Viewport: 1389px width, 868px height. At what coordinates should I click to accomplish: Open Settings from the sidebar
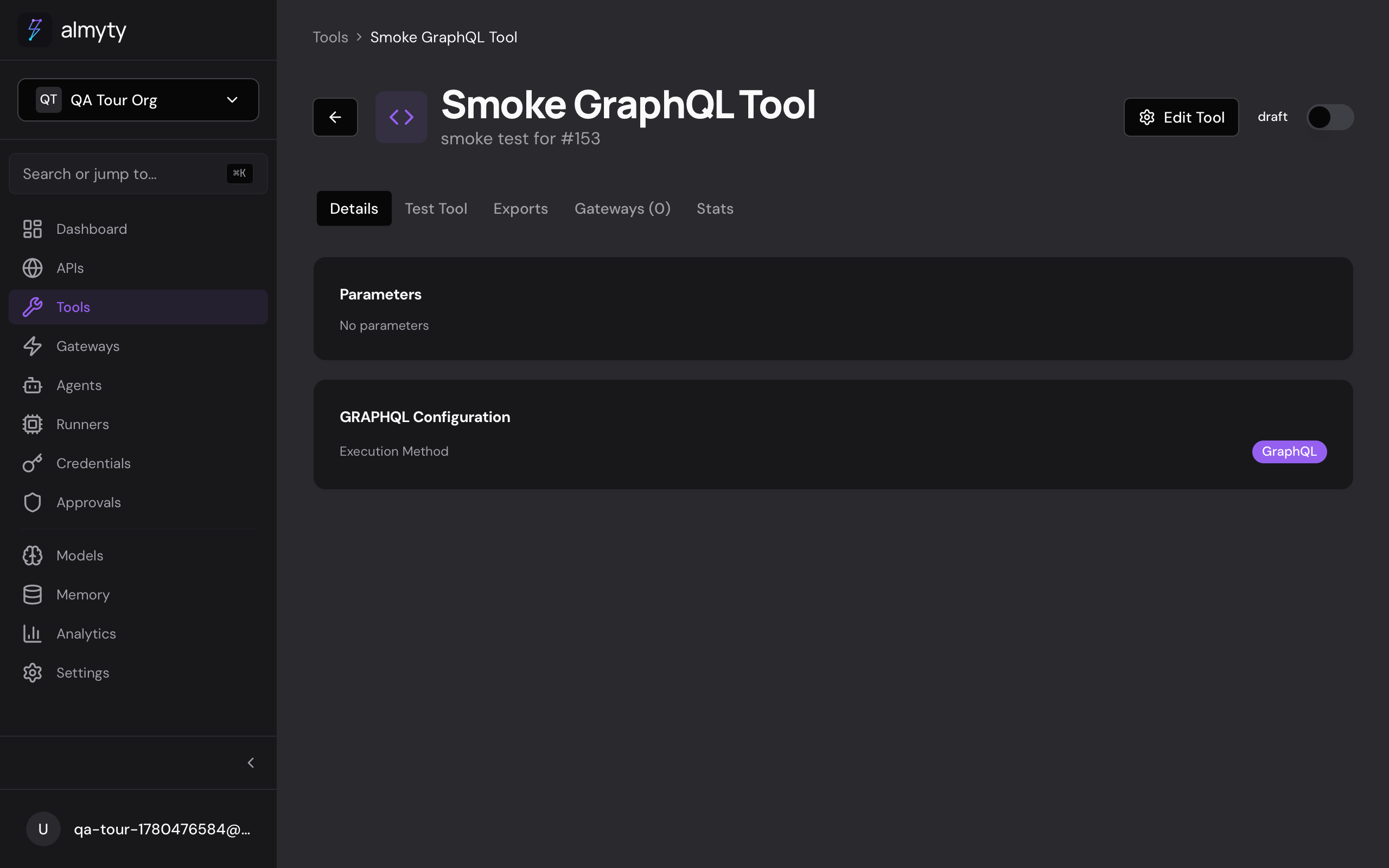point(138,673)
